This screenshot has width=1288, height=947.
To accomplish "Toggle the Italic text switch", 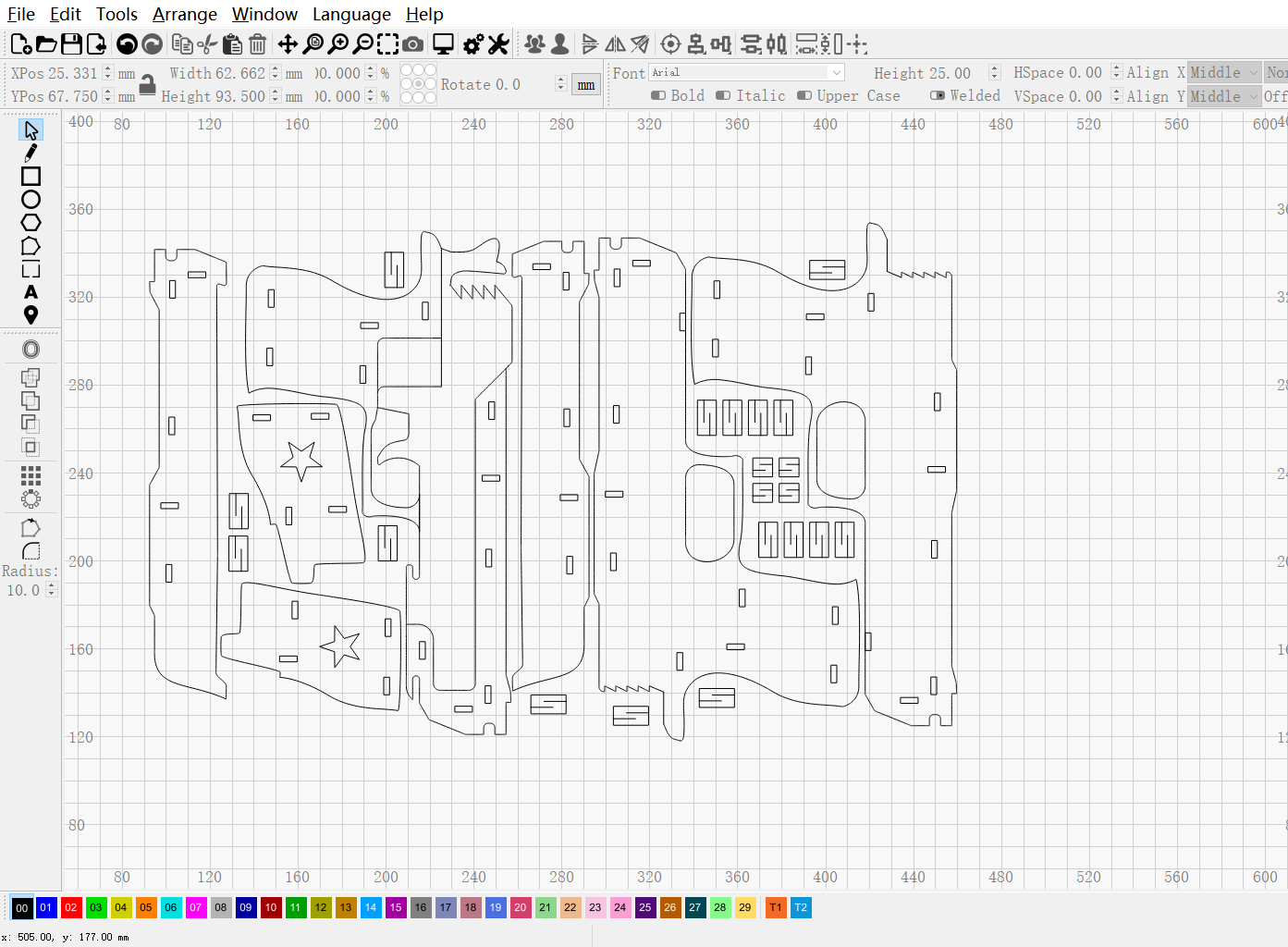I will pos(723,95).
